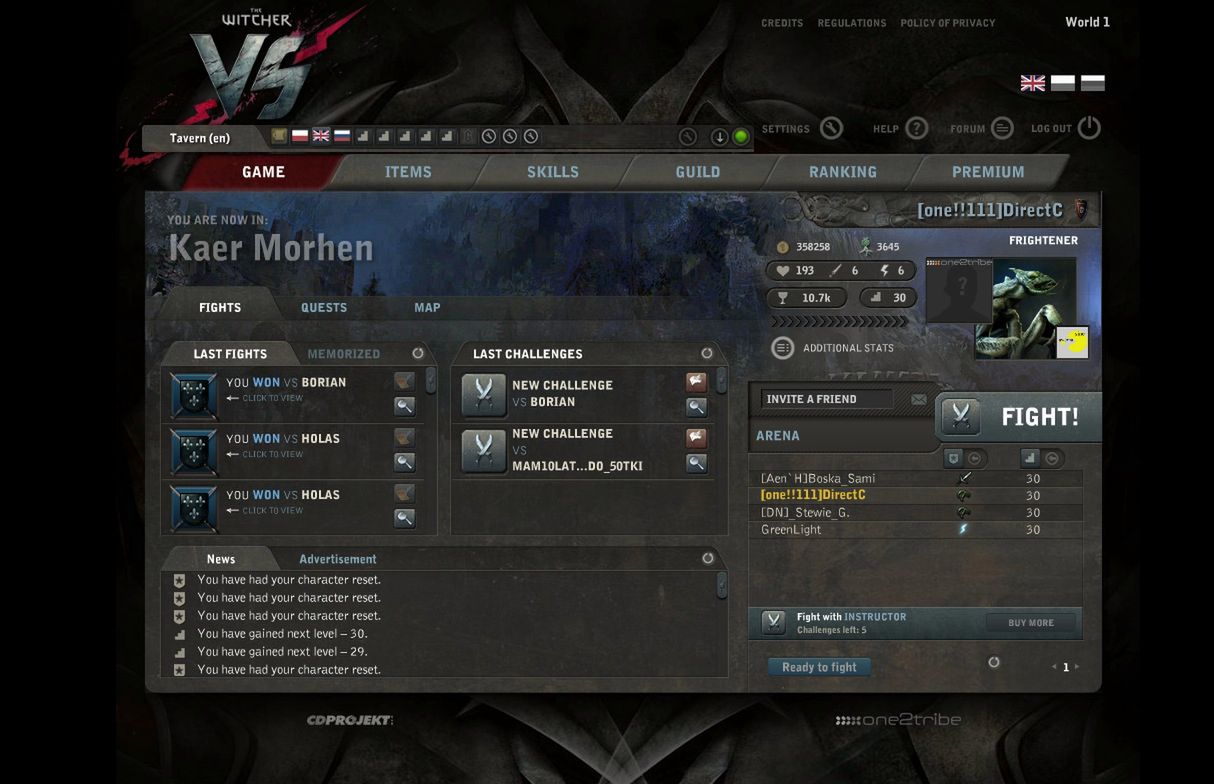Go to next arena page arrow
This screenshot has width=1214, height=784.
coord(1077,667)
